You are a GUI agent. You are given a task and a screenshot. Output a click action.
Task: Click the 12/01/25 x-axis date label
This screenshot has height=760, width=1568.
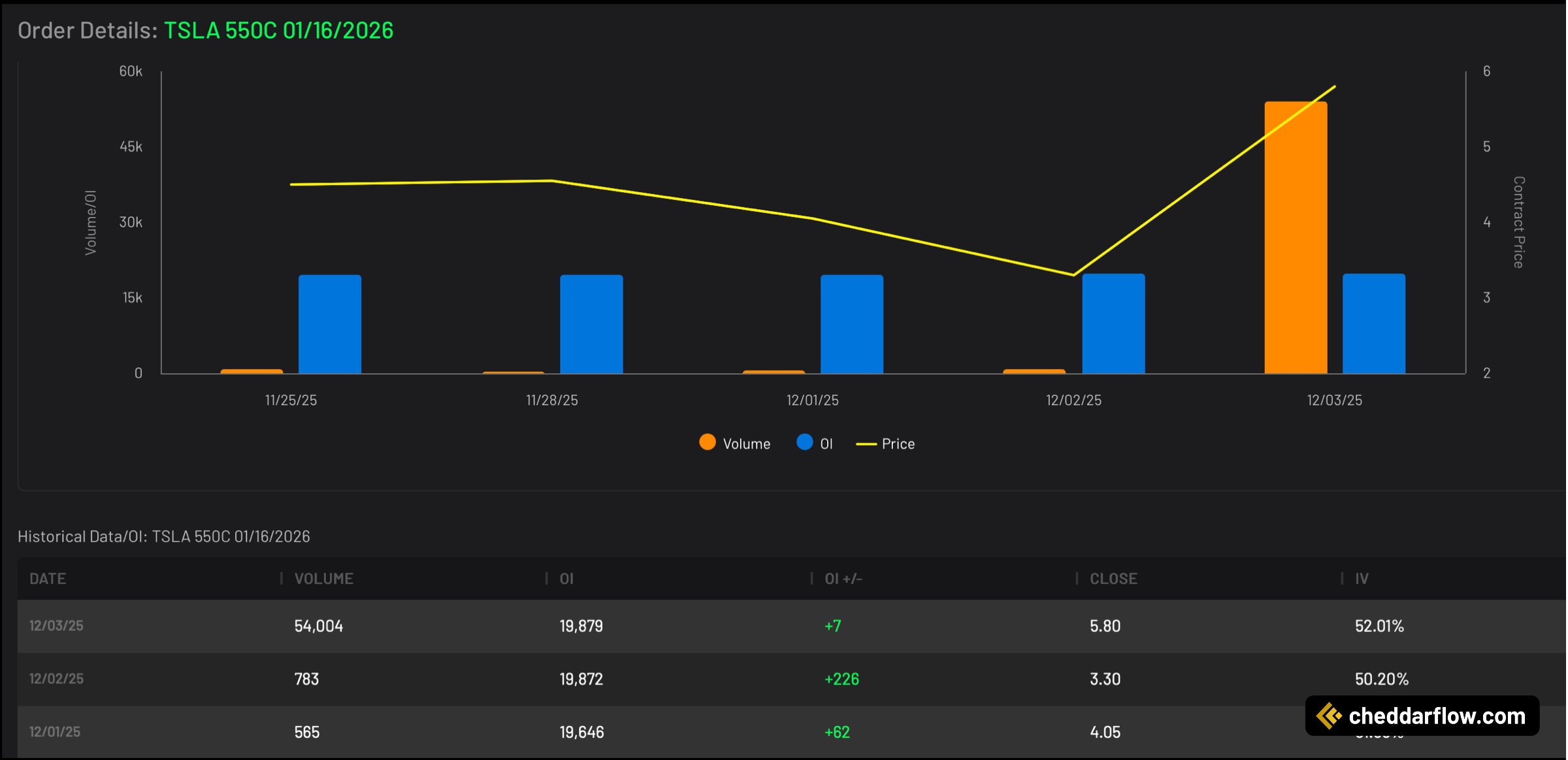pyautogui.click(x=813, y=401)
